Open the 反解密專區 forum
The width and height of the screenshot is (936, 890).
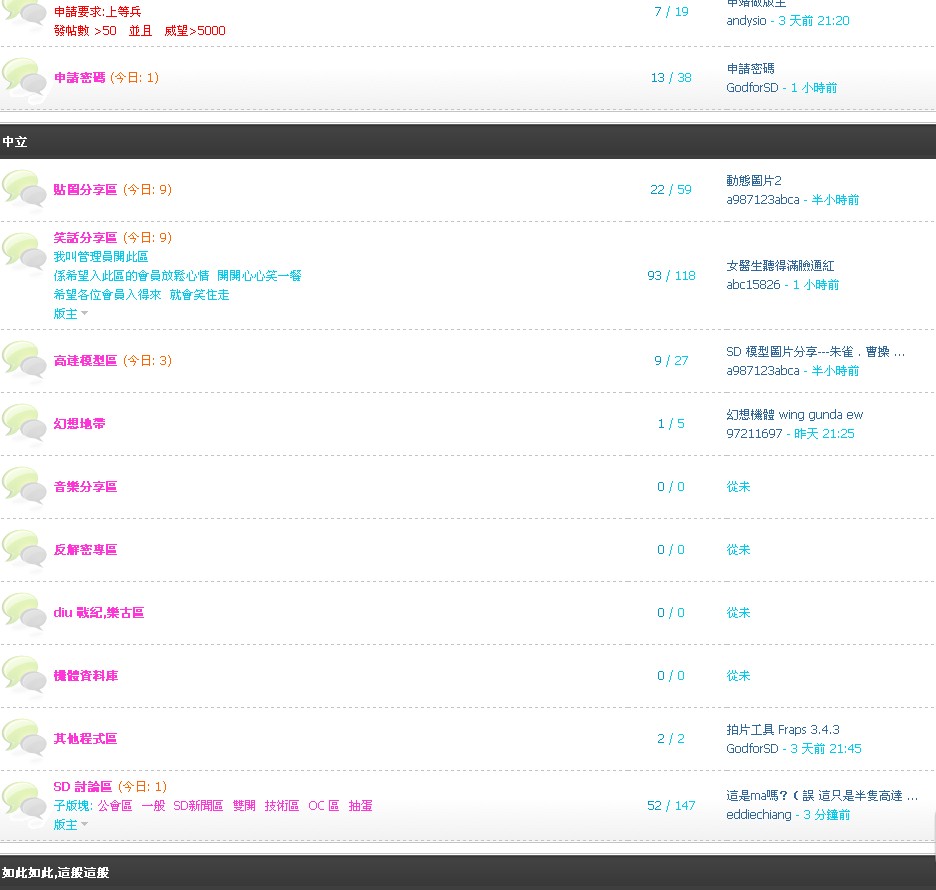tap(85, 550)
